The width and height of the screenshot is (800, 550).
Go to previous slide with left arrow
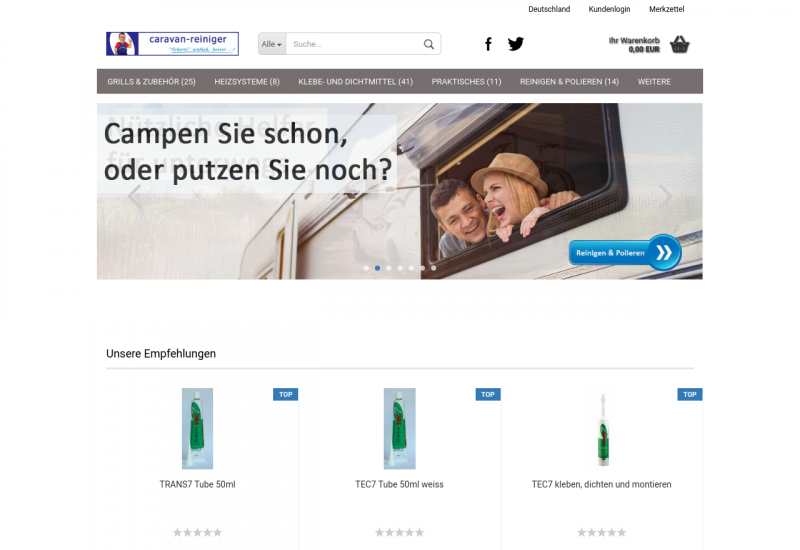(x=134, y=194)
